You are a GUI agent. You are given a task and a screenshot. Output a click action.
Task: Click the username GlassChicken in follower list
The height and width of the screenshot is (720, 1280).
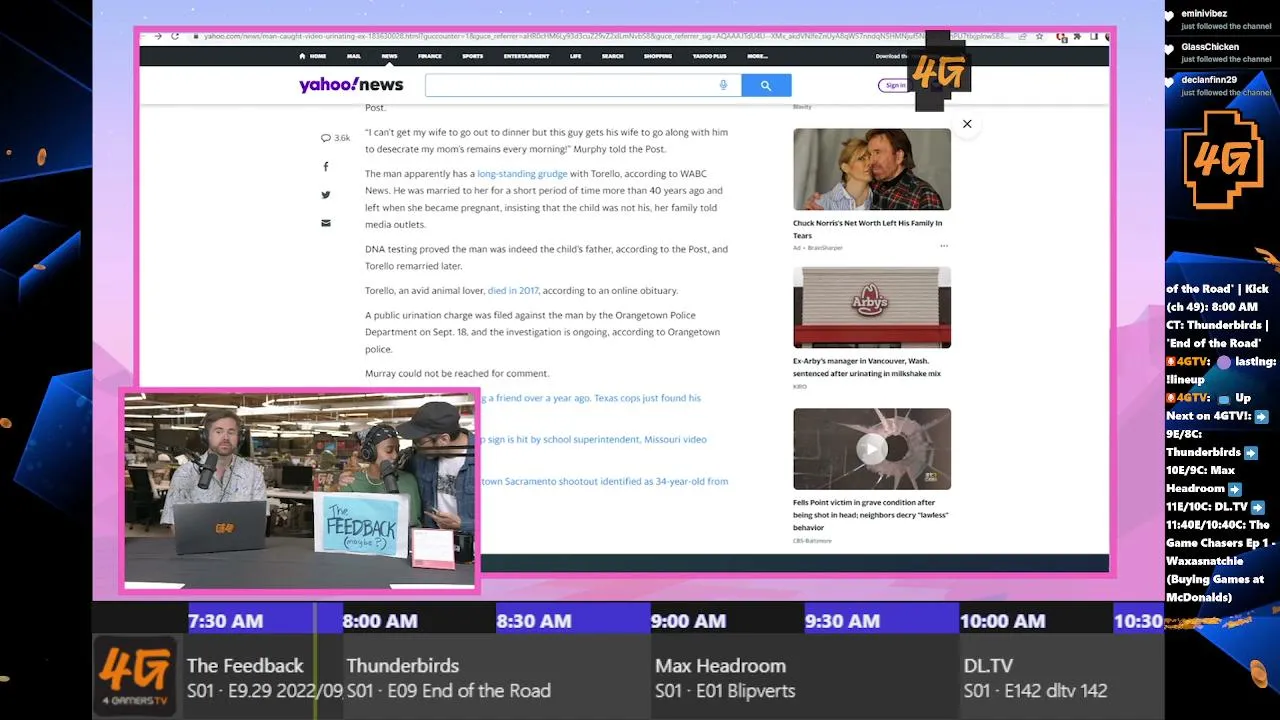1210,47
